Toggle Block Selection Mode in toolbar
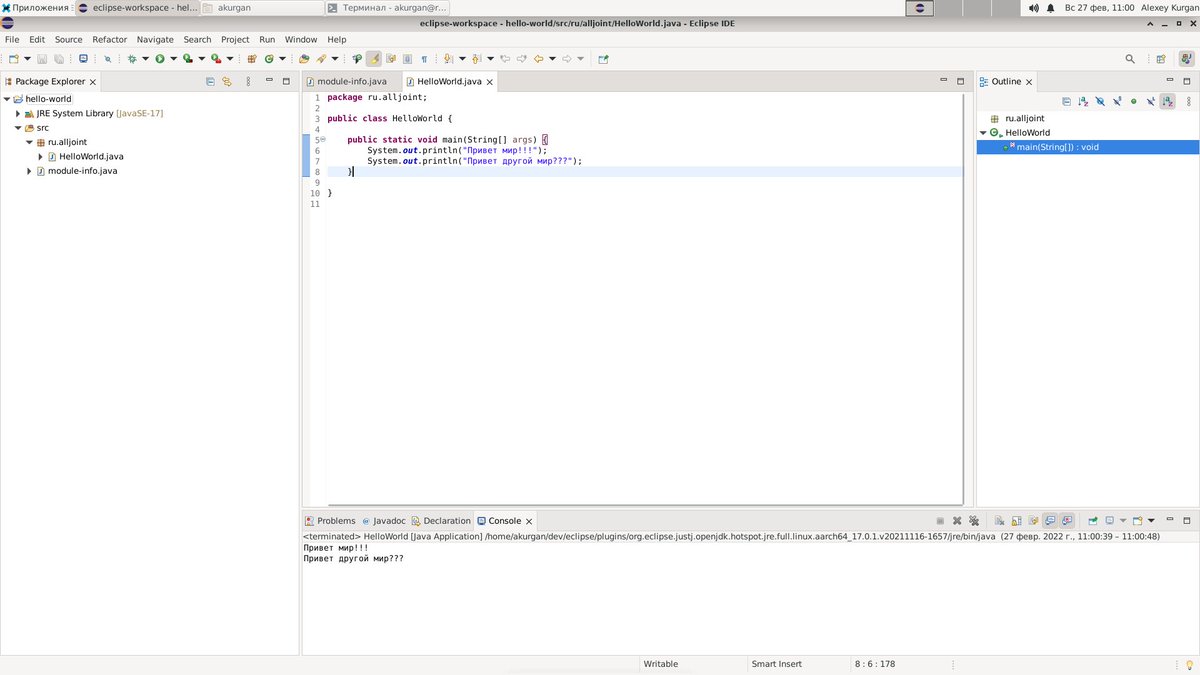 click(x=407, y=59)
